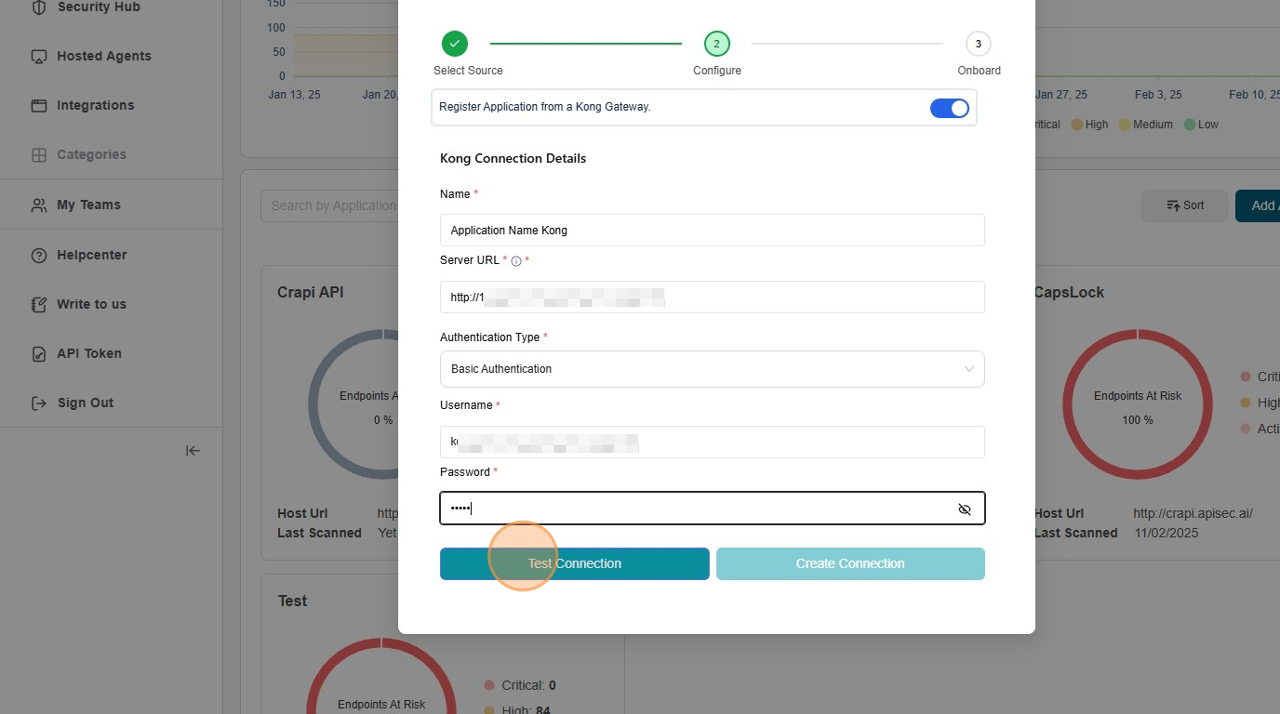Open Categories in the sidebar

click(91, 155)
